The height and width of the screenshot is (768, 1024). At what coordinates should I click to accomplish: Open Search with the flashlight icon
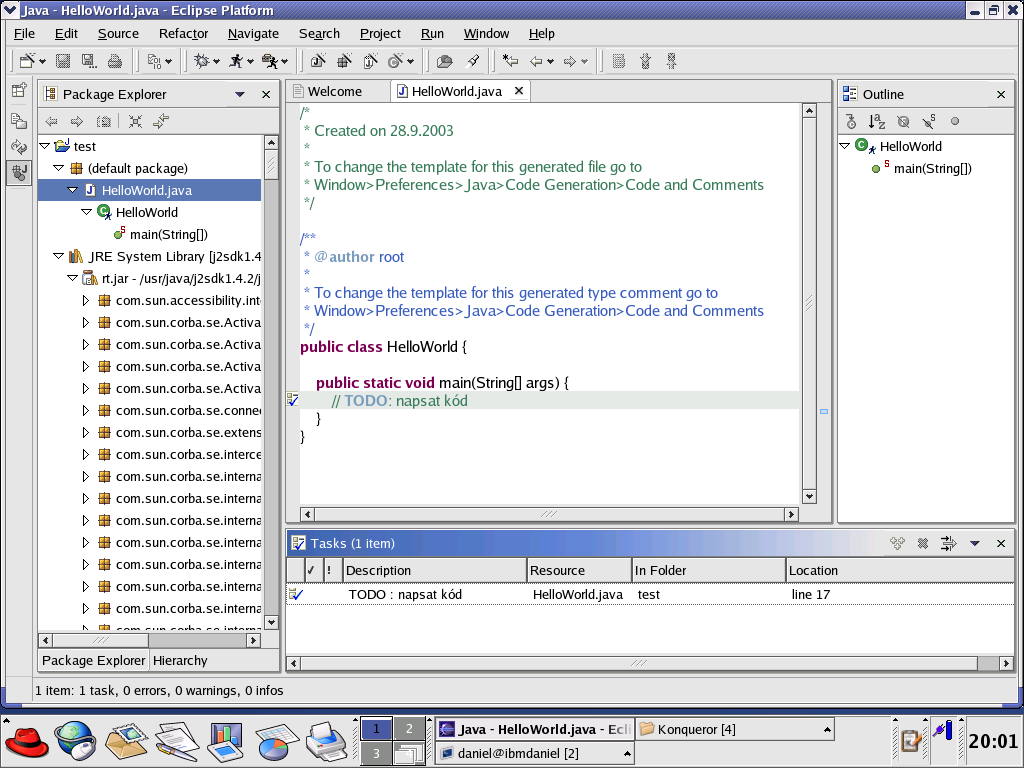pos(473,61)
